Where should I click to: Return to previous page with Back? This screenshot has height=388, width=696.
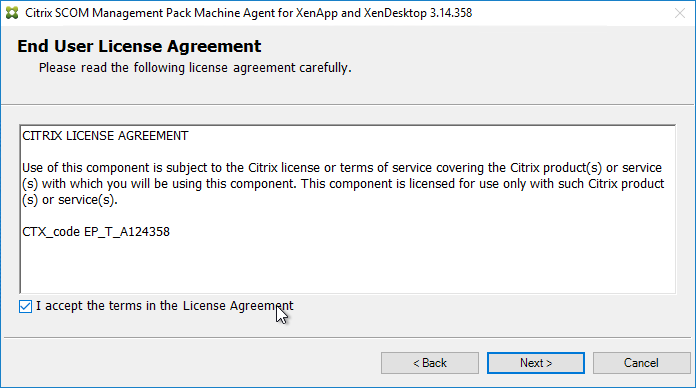click(x=430, y=363)
